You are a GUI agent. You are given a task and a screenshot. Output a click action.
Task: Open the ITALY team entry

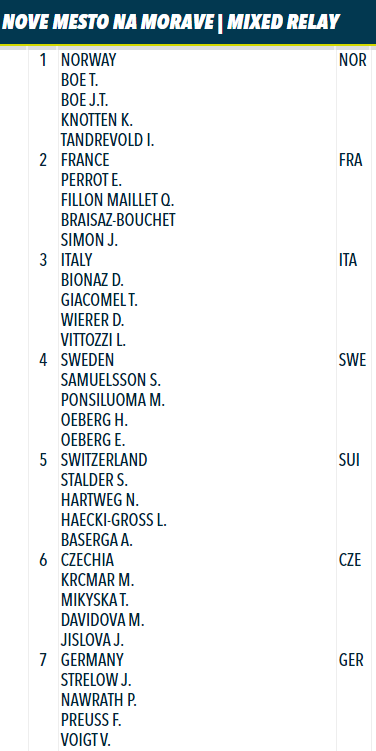click(77, 260)
